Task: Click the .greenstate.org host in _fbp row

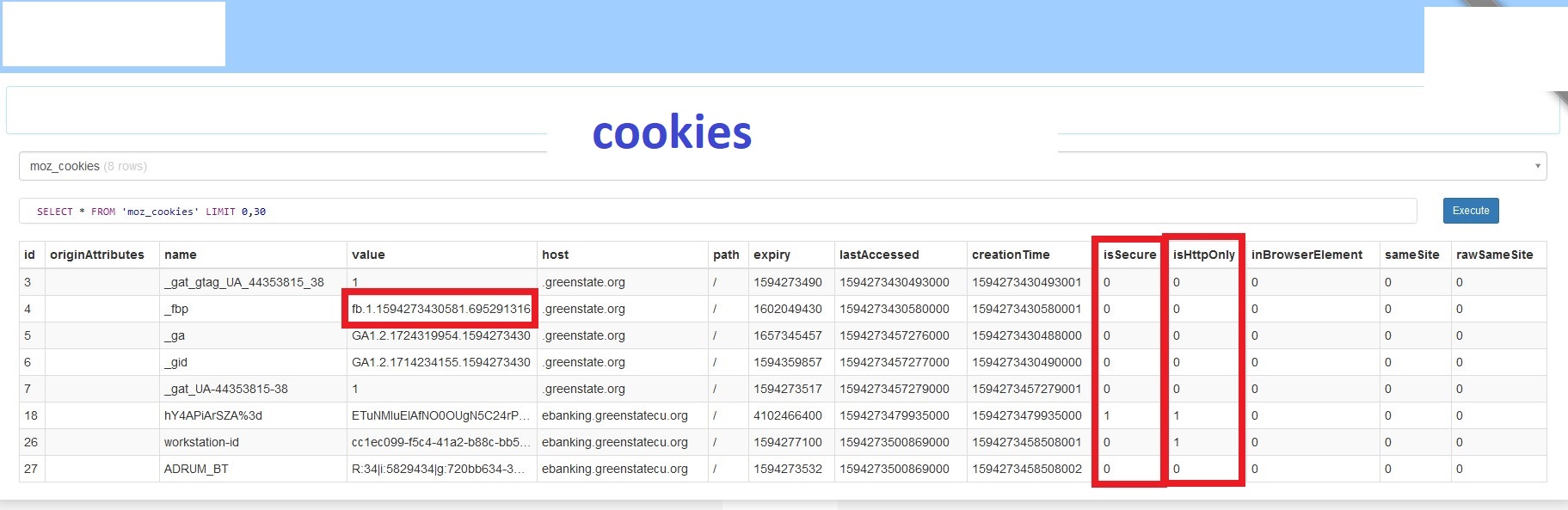Action: tap(584, 309)
